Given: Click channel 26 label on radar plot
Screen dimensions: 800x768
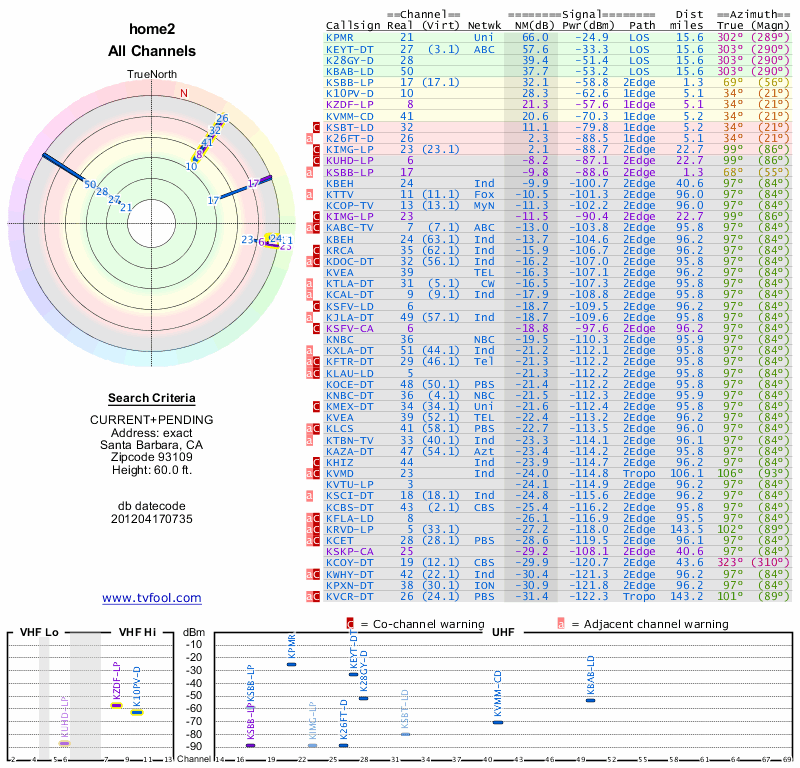Looking at the screenshot, I should (x=222, y=118).
